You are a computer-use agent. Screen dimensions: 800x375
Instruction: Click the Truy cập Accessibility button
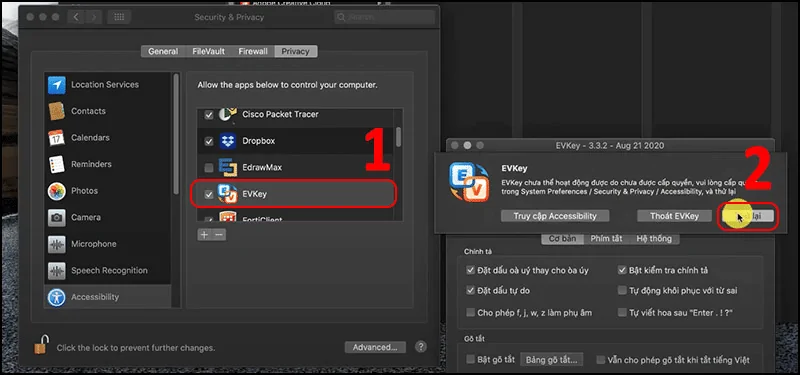click(555, 216)
